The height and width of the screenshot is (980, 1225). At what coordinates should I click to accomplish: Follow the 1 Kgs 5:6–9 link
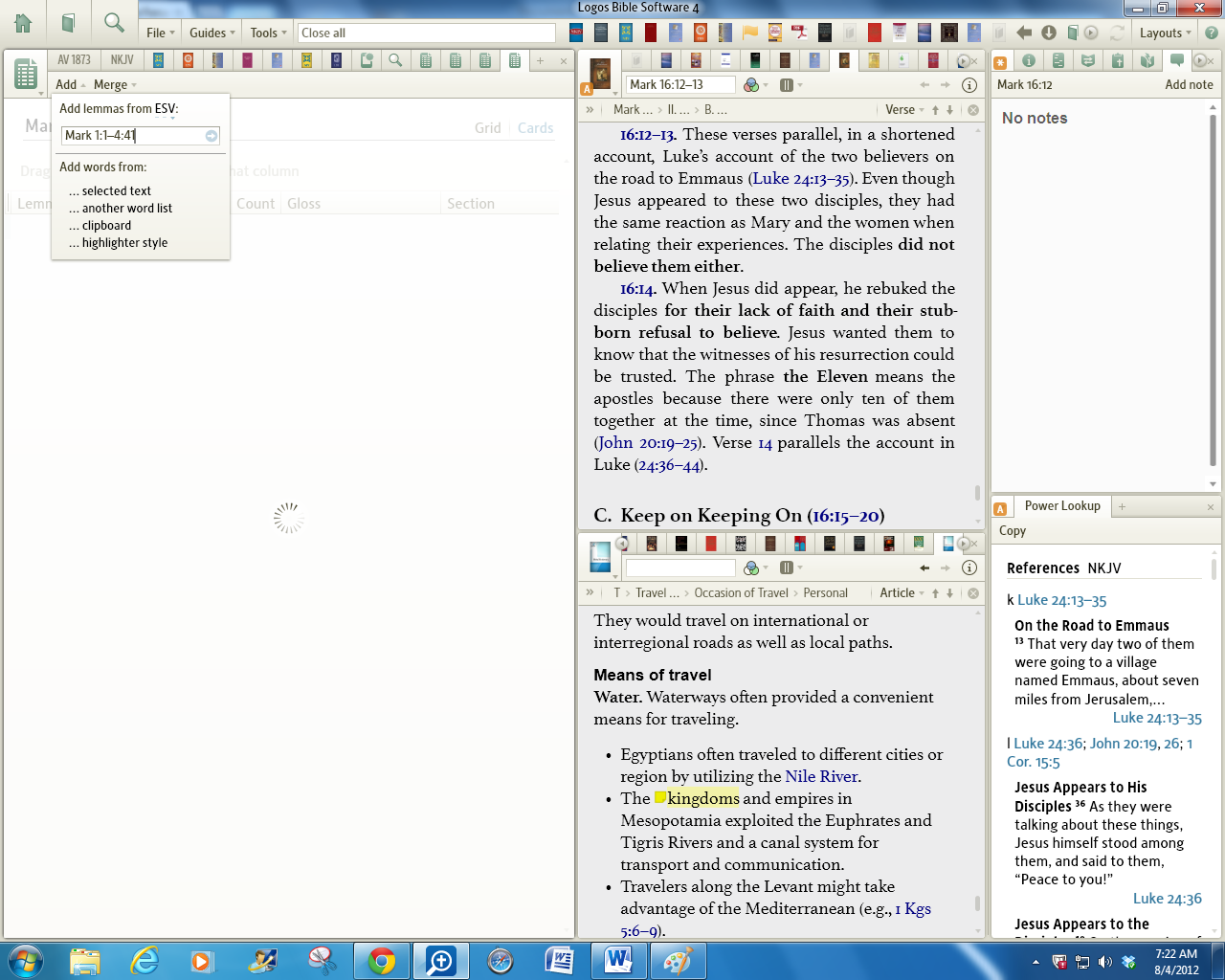tap(775, 920)
